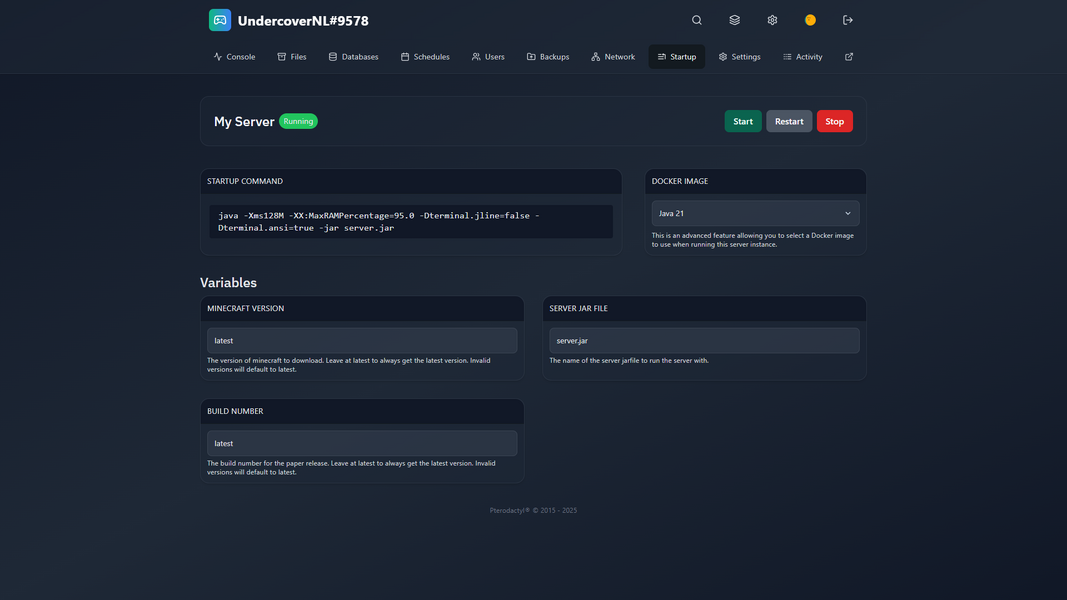Click the orange account avatar

pos(810,20)
